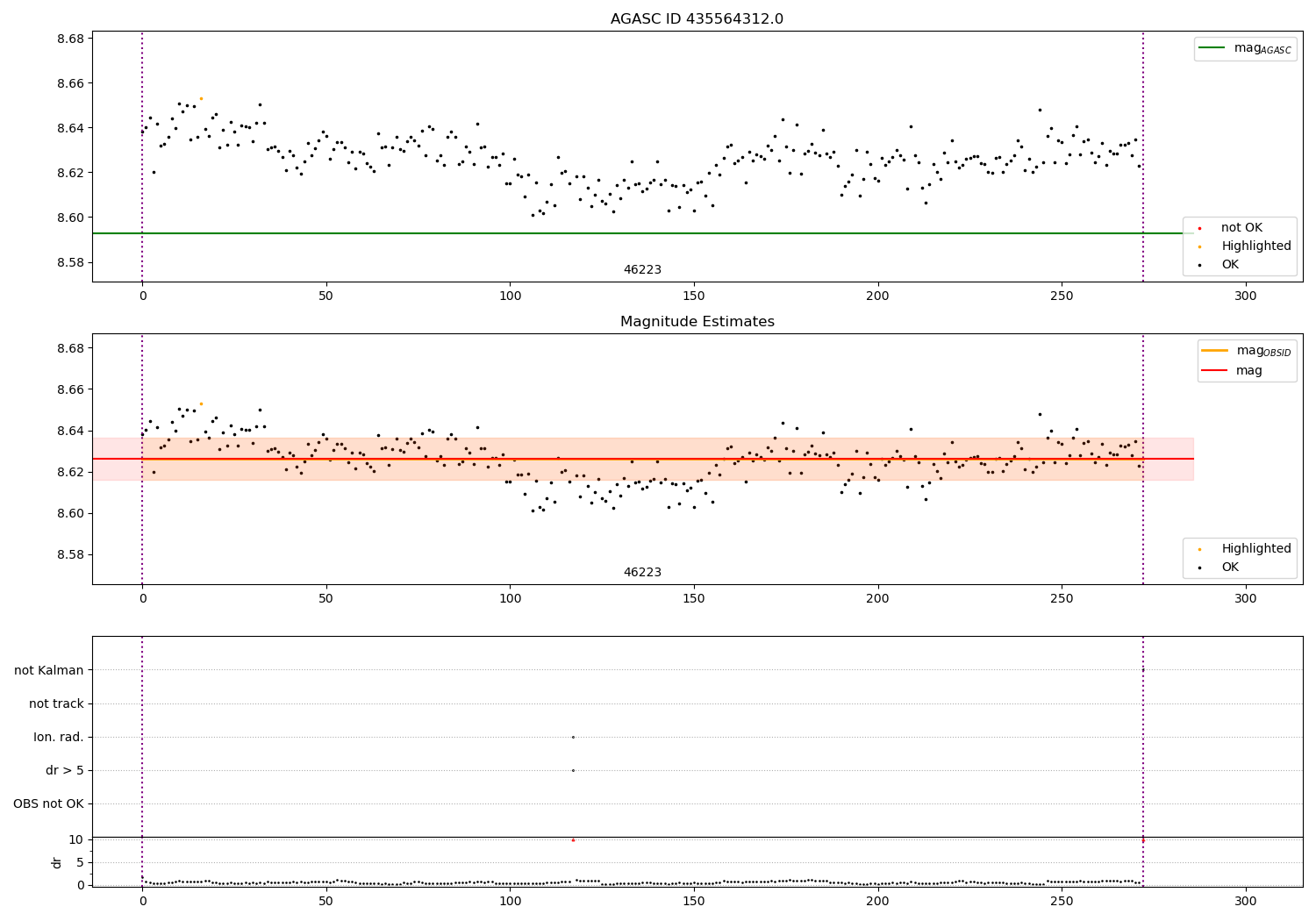Screen dimensions: 1316x921
Task: Click the '250' x-tick under the bottom dr plot
Action: [x=1062, y=901]
